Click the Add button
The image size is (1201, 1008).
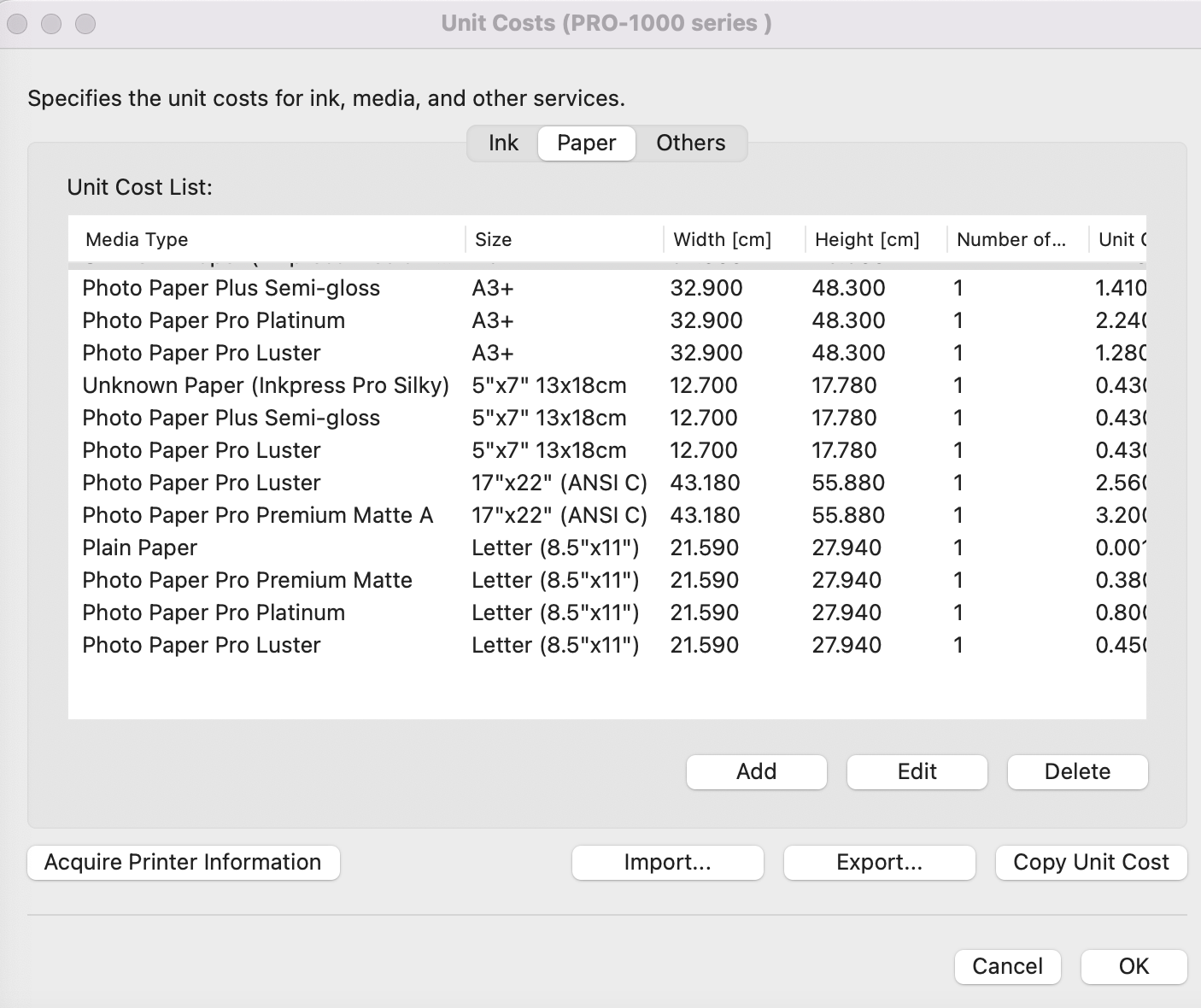755,771
